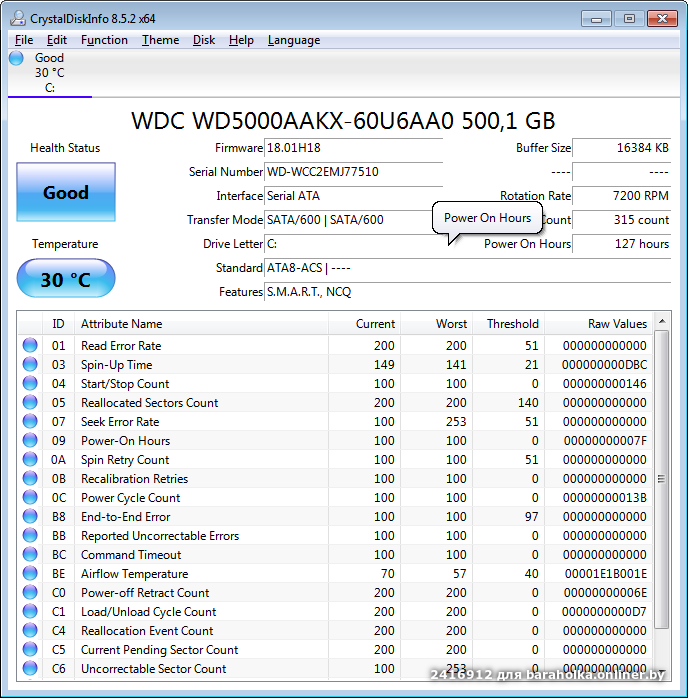Click status orb for Reported Uncorrectable Errors
The height and width of the screenshot is (698, 688).
point(30,535)
